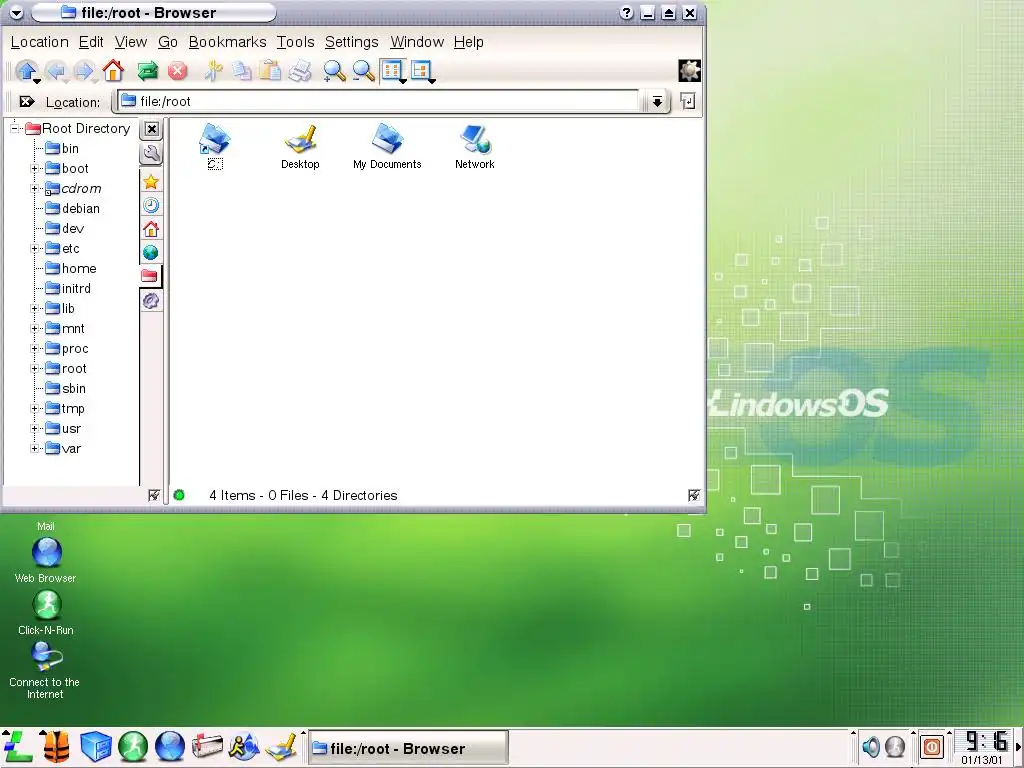This screenshot has width=1024, height=768.
Task: Select the icon view mode button
Action: click(x=392, y=71)
